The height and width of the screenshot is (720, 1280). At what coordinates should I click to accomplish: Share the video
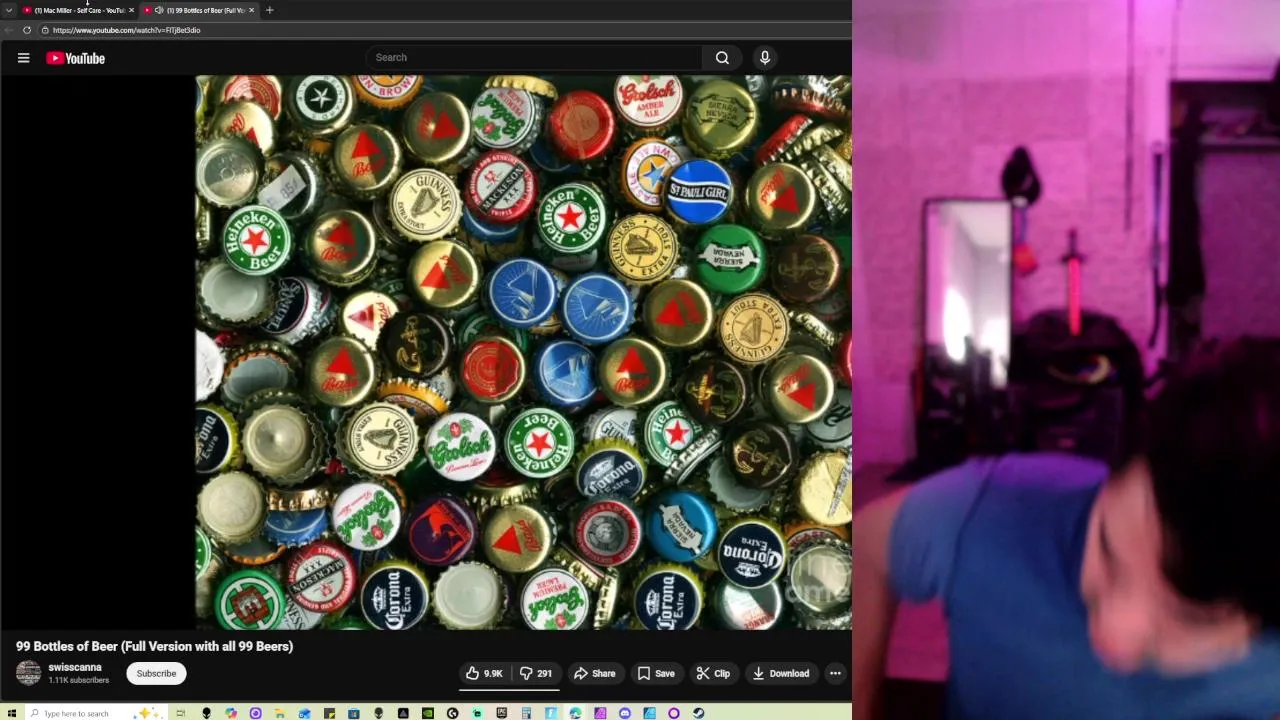pyautogui.click(x=594, y=673)
